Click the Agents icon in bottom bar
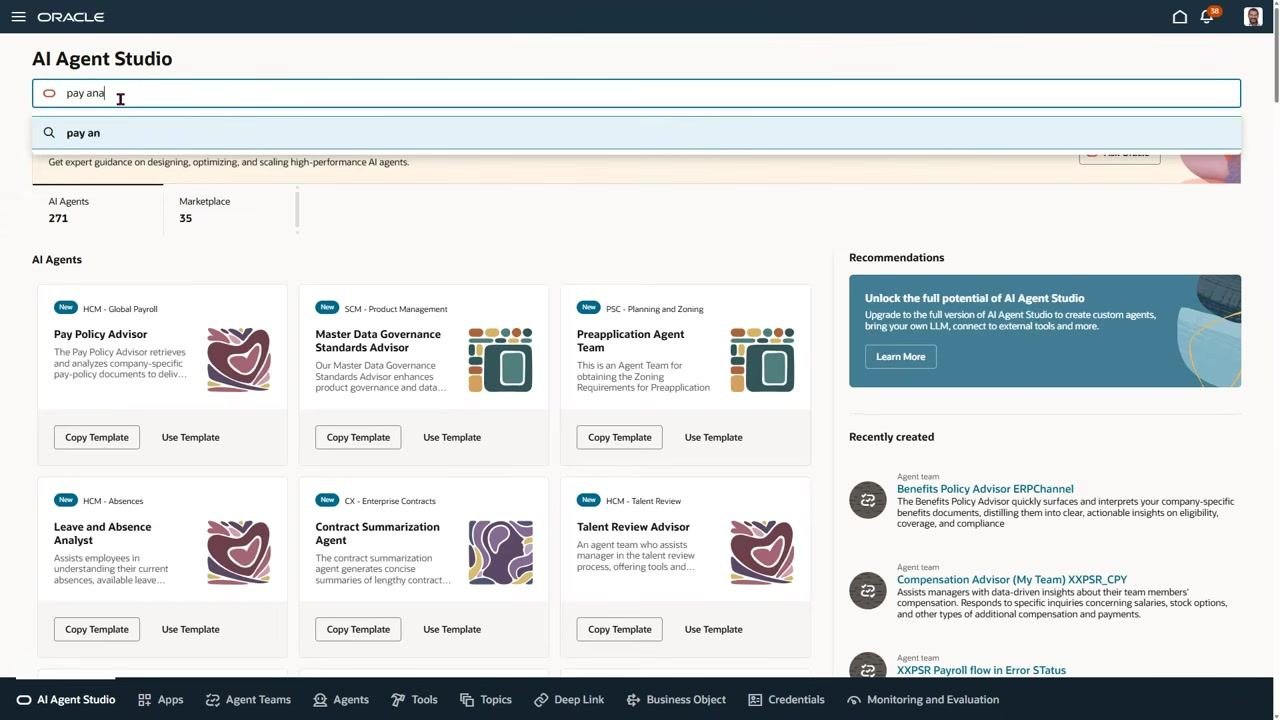The width and height of the screenshot is (1280, 720). click(320, 700)
